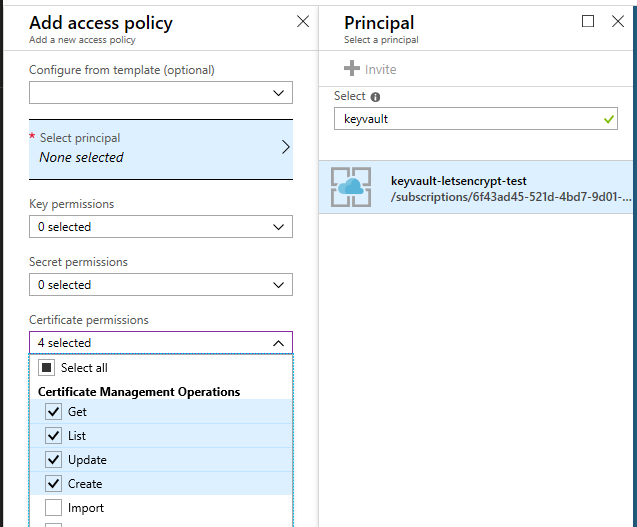Image resolution: width=637 pixels, height=527 pixels.
Task: Toggle the Select all checkbox
Action: 46,368
